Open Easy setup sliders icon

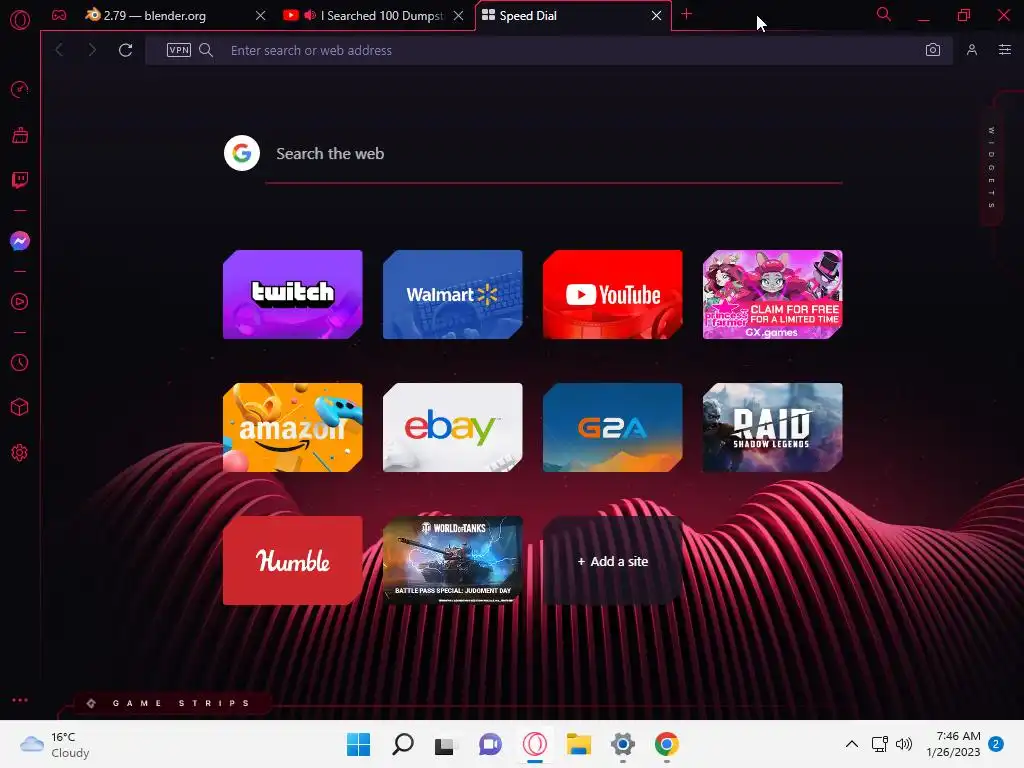point(1004,50)
